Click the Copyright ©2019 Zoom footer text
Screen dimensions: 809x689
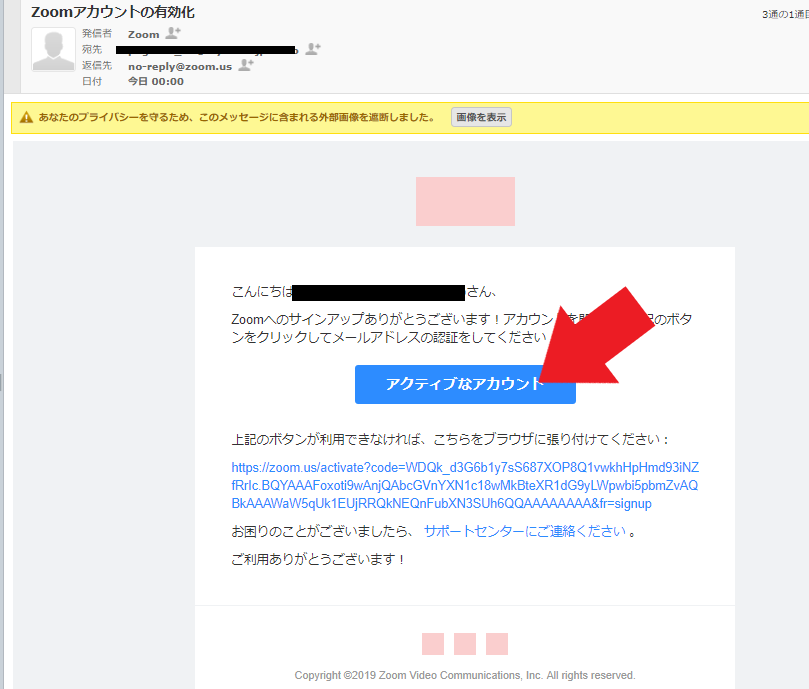click(x=465, y=675)
